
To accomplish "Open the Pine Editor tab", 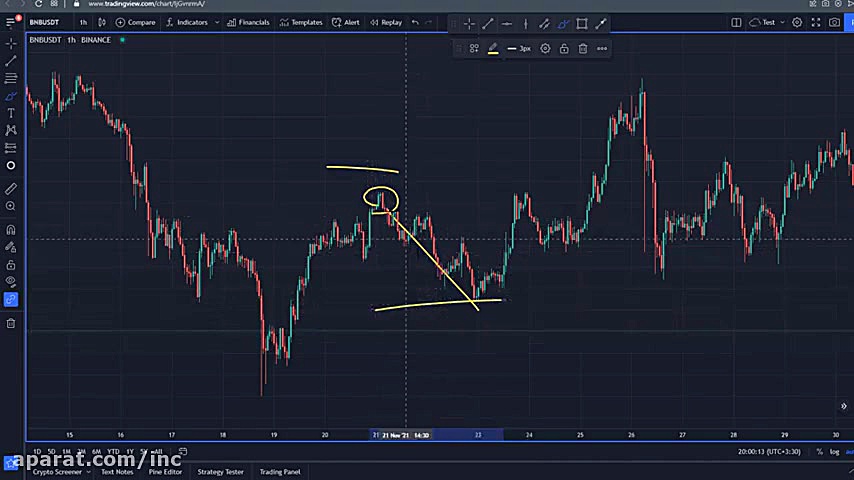I will [165, 472].
